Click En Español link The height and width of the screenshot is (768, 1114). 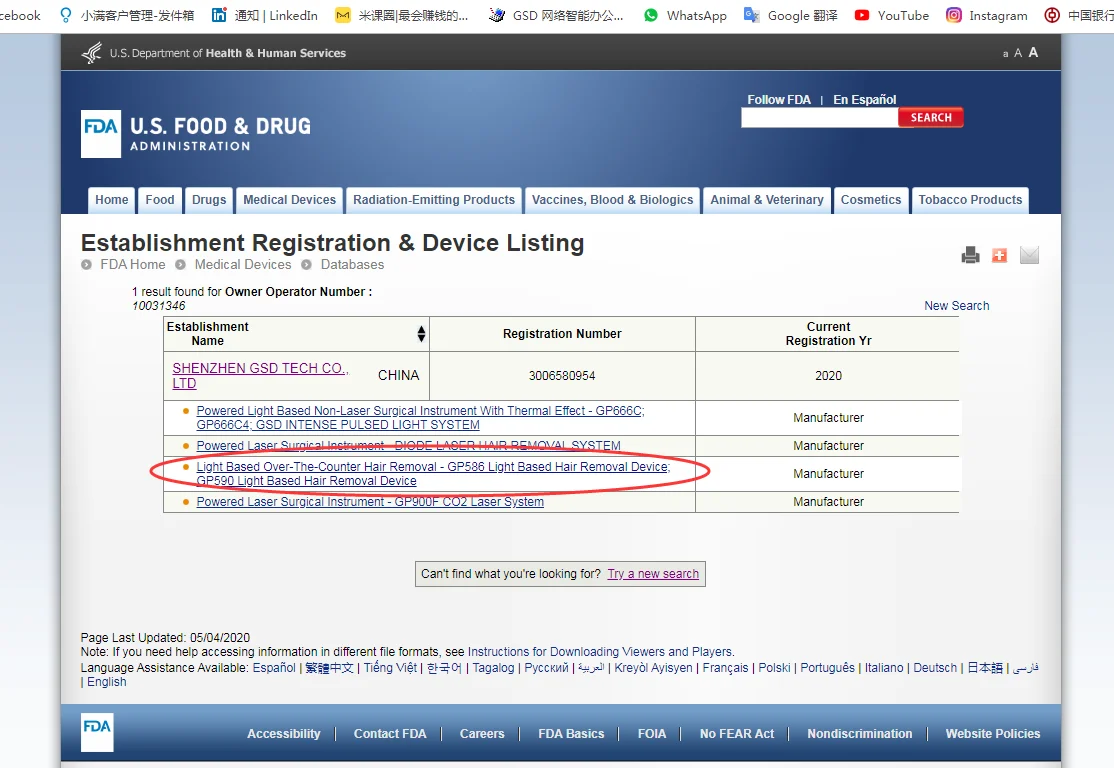tap(865, 99)
